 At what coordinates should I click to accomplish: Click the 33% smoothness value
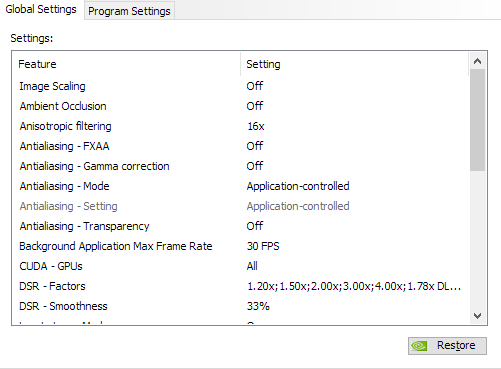[x=258, y=306]
